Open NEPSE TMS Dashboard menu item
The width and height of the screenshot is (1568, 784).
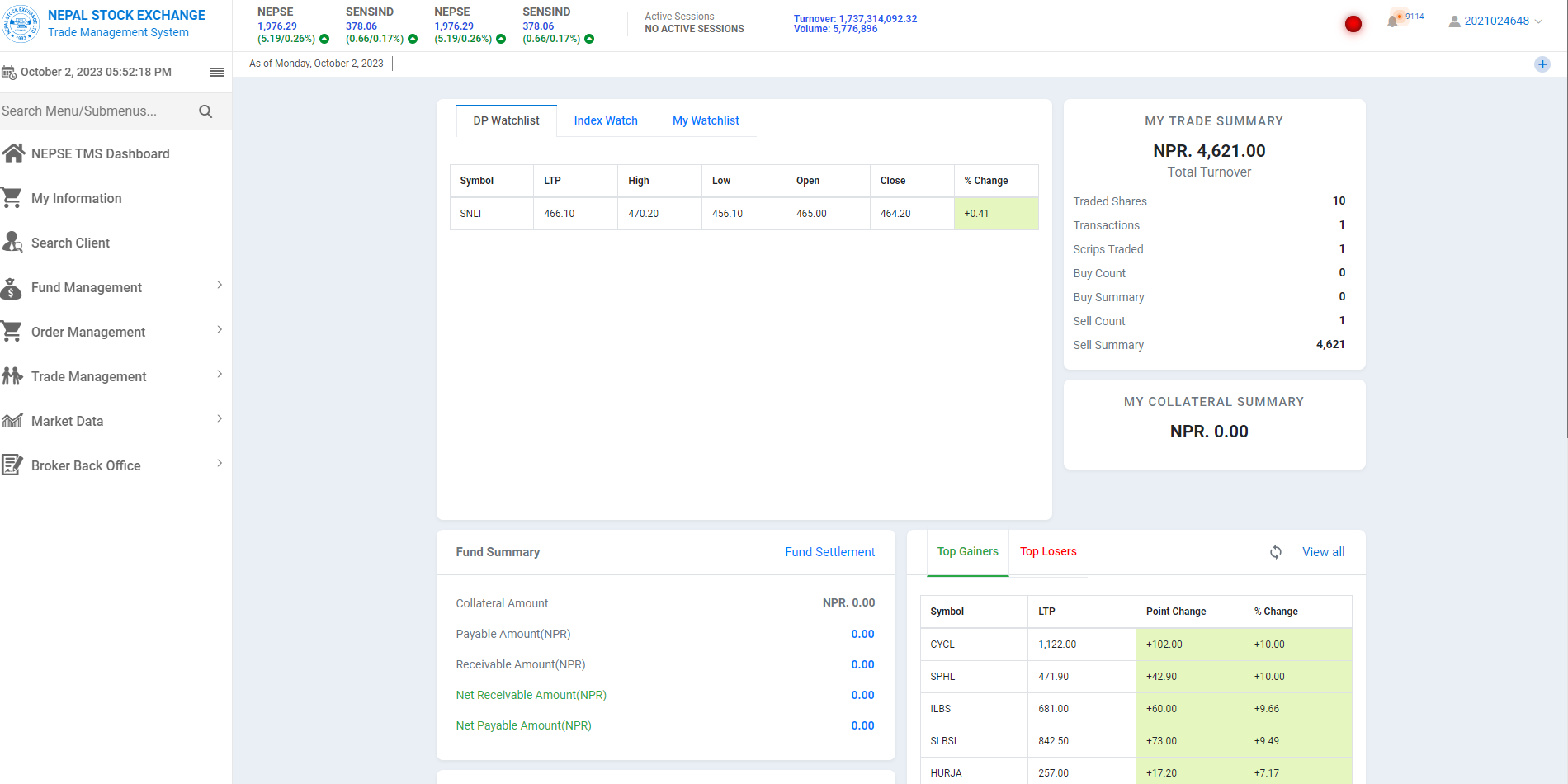coord(101,153)
